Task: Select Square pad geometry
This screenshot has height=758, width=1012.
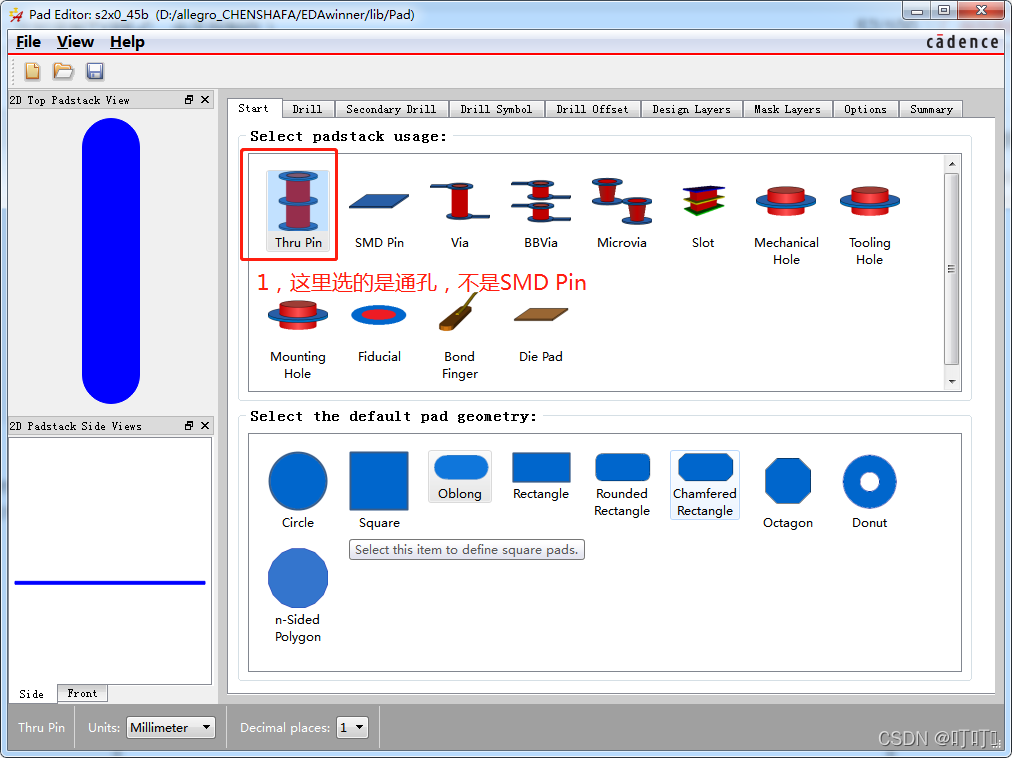Action: (x=379, y=491)
